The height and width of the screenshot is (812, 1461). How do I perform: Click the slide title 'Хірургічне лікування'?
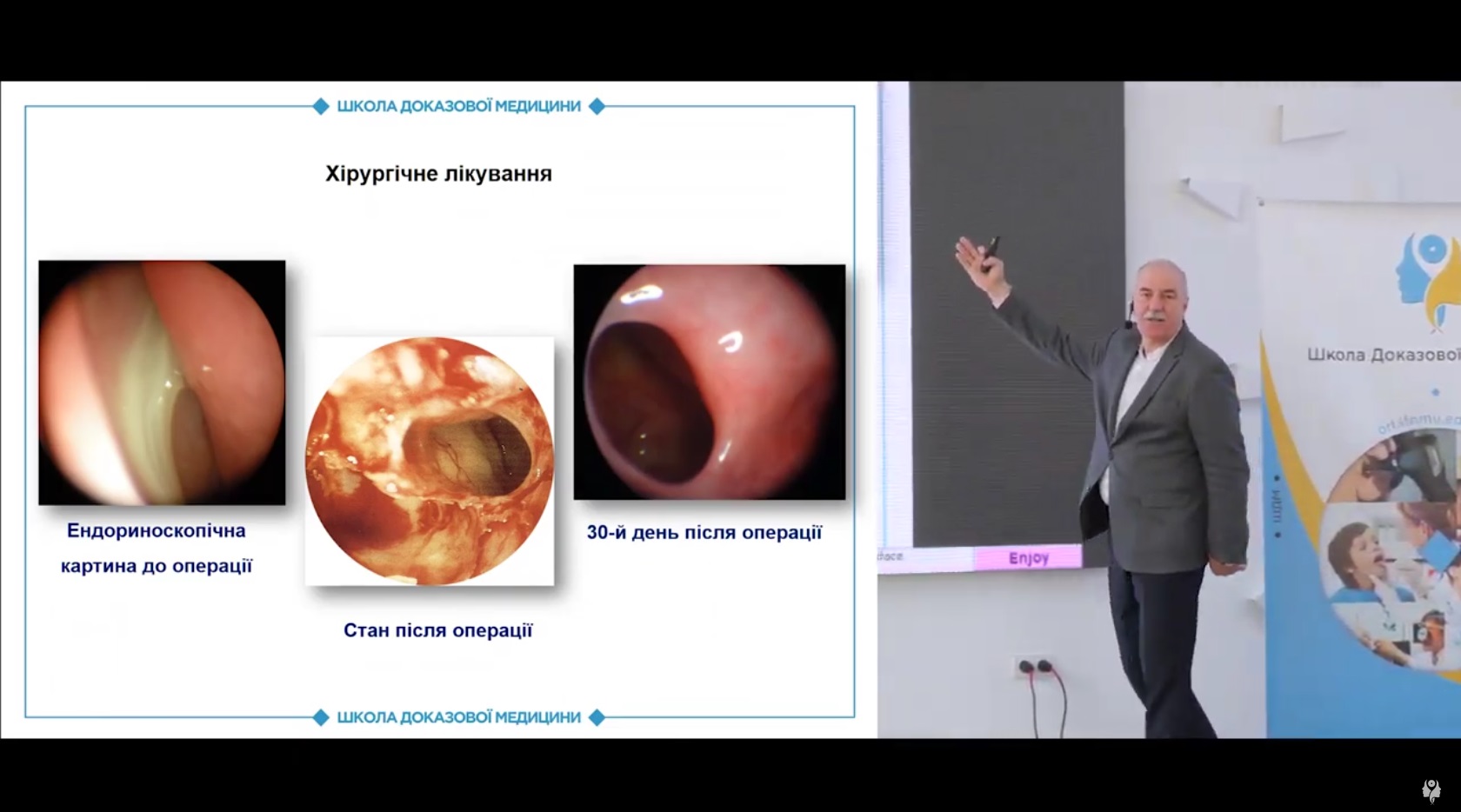(x=439, y=173)
